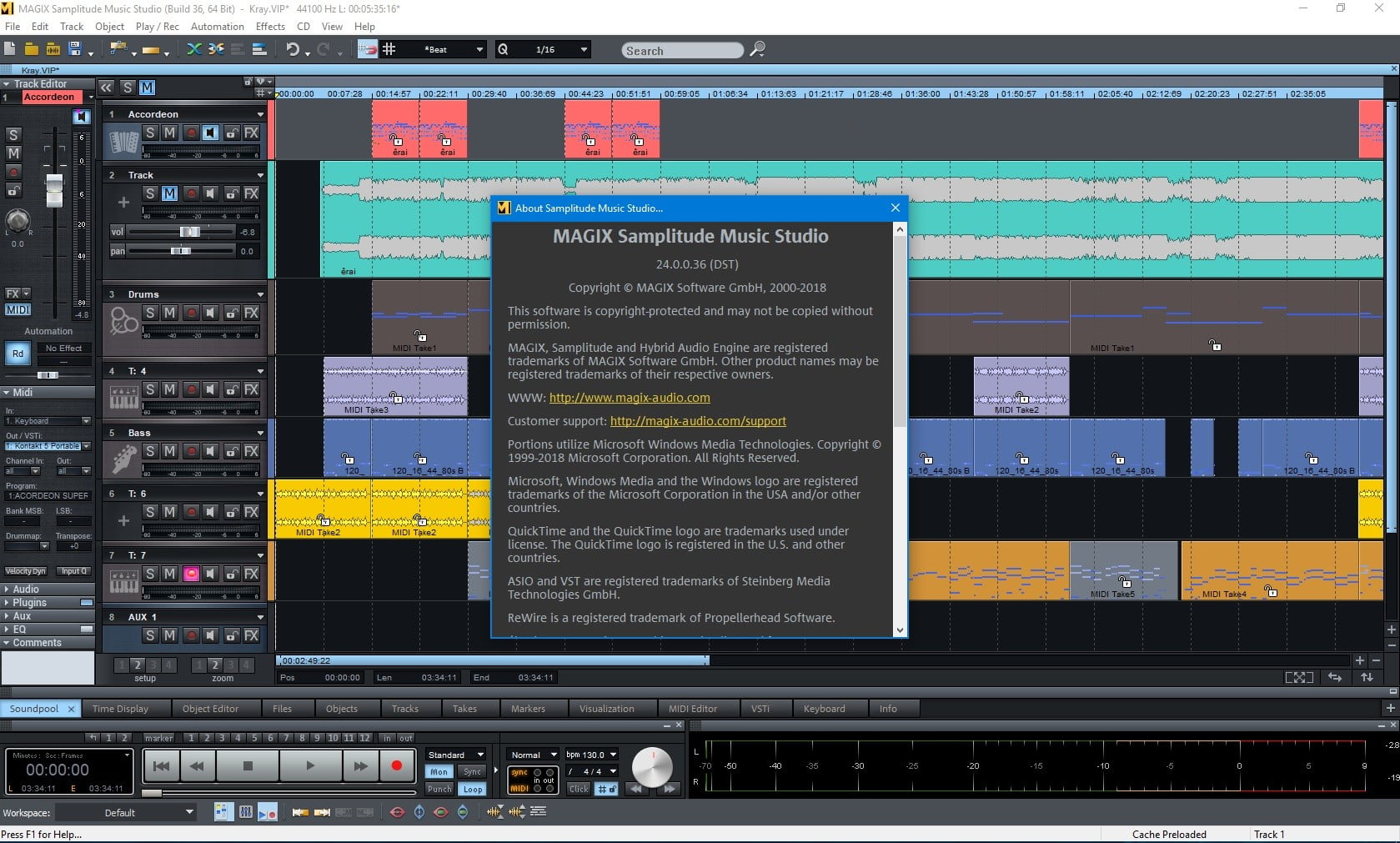Switch to the MIDI Editor tab
Image resolution: width=1400 pixels, height=843 pixels.
(x=692, y=709)
